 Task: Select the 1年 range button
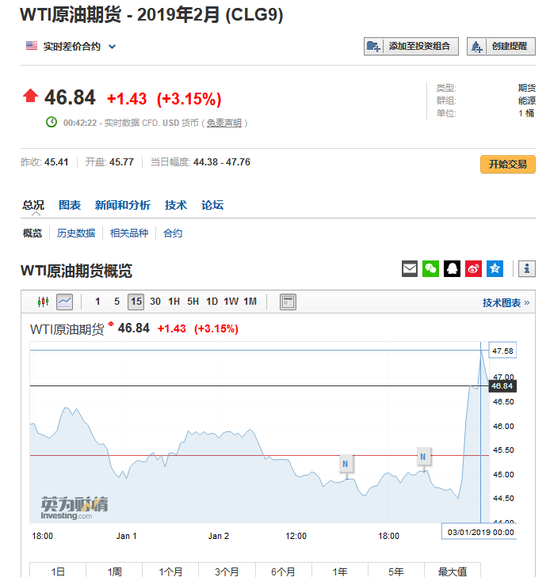340,570
